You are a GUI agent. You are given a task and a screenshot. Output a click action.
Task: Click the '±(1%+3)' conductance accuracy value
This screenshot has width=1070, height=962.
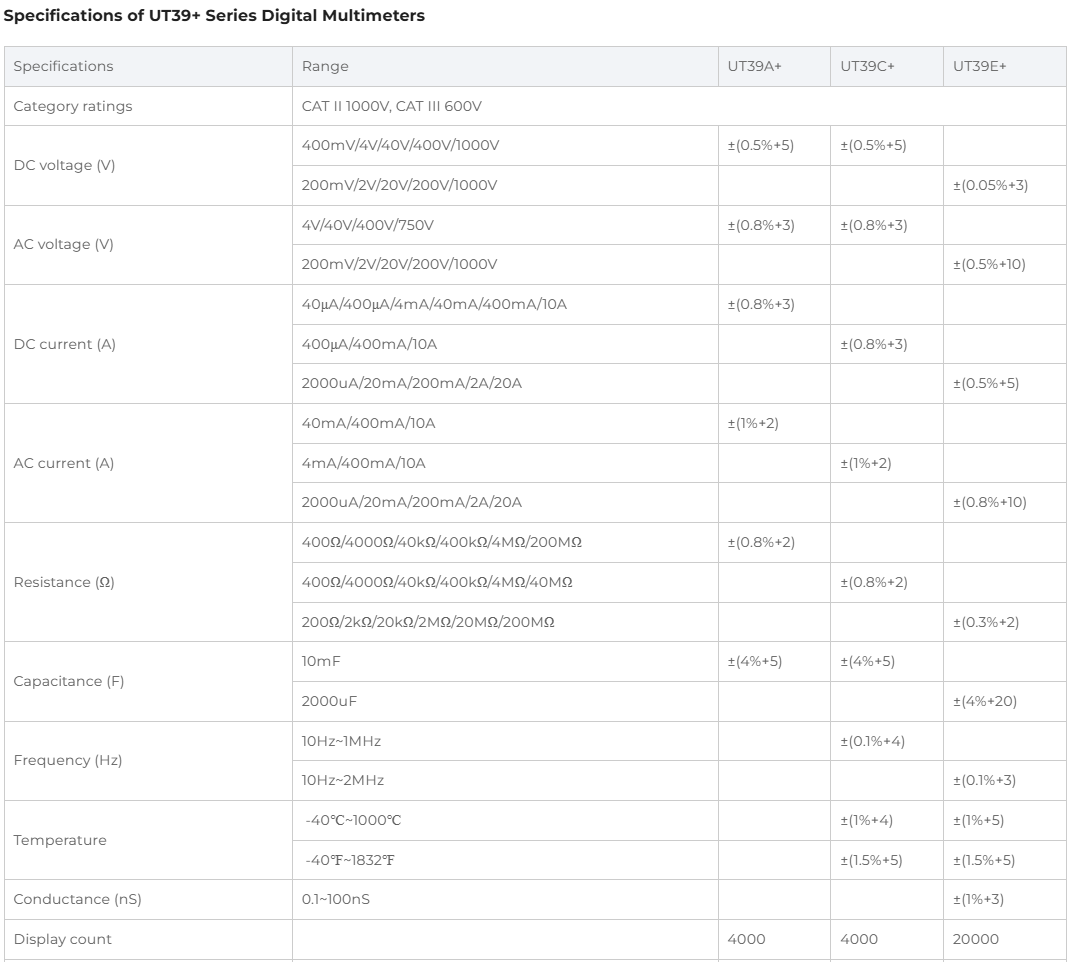coord(979,899)
